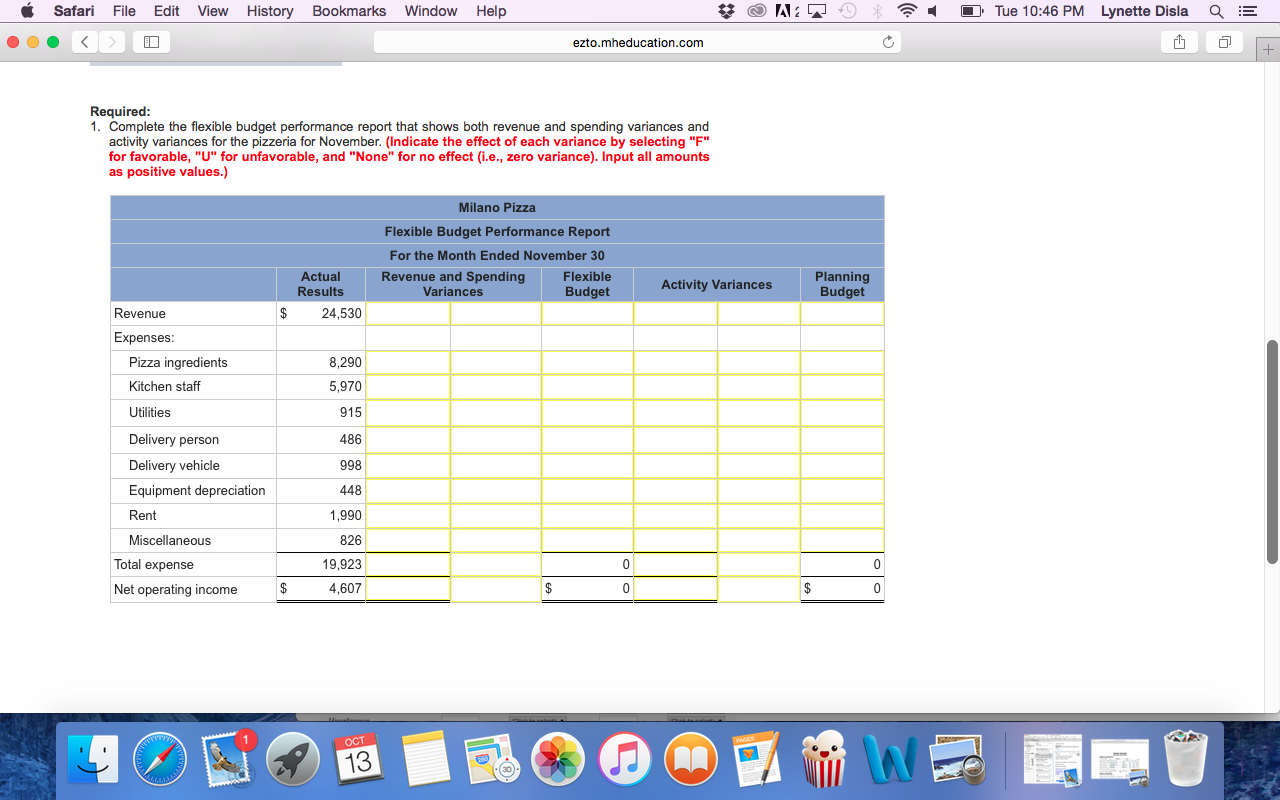Click Rent row Flexible Budget cell
The height and width of the screenshot is (800, 1280).
[x=587, y=515]
